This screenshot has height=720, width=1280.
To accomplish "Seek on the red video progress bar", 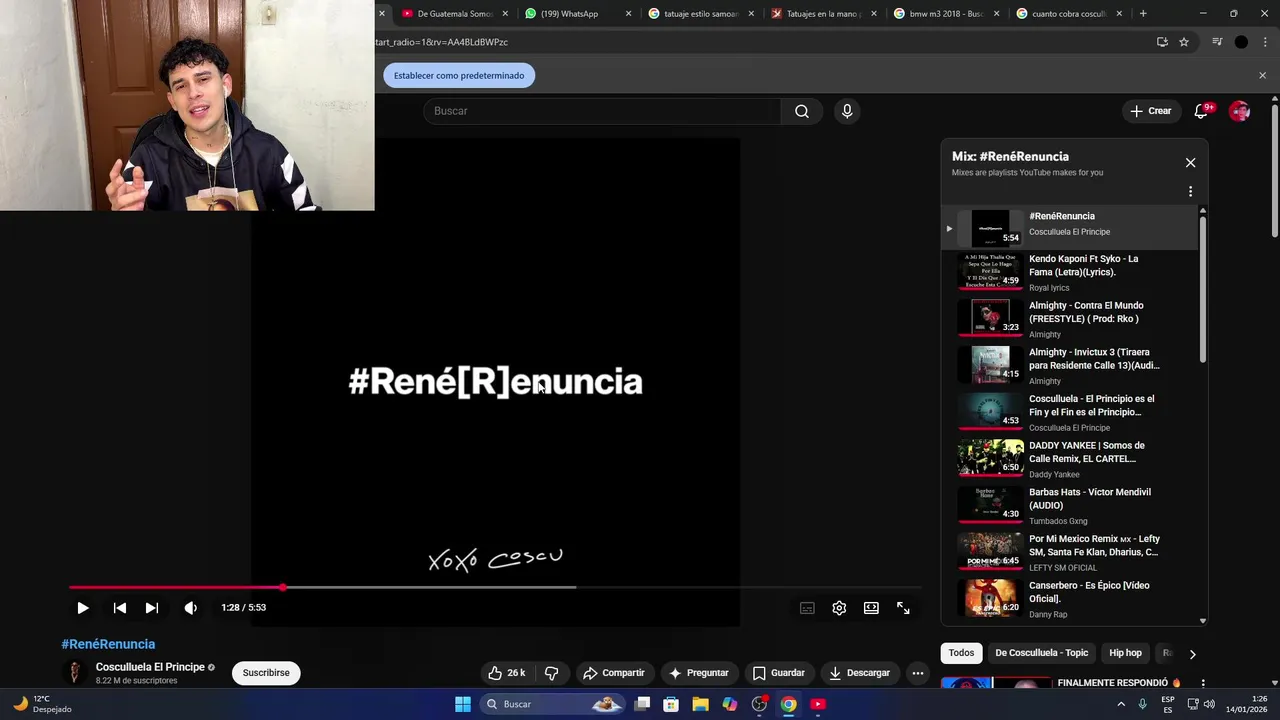I will pyautogui.click(x=495, y=587).
